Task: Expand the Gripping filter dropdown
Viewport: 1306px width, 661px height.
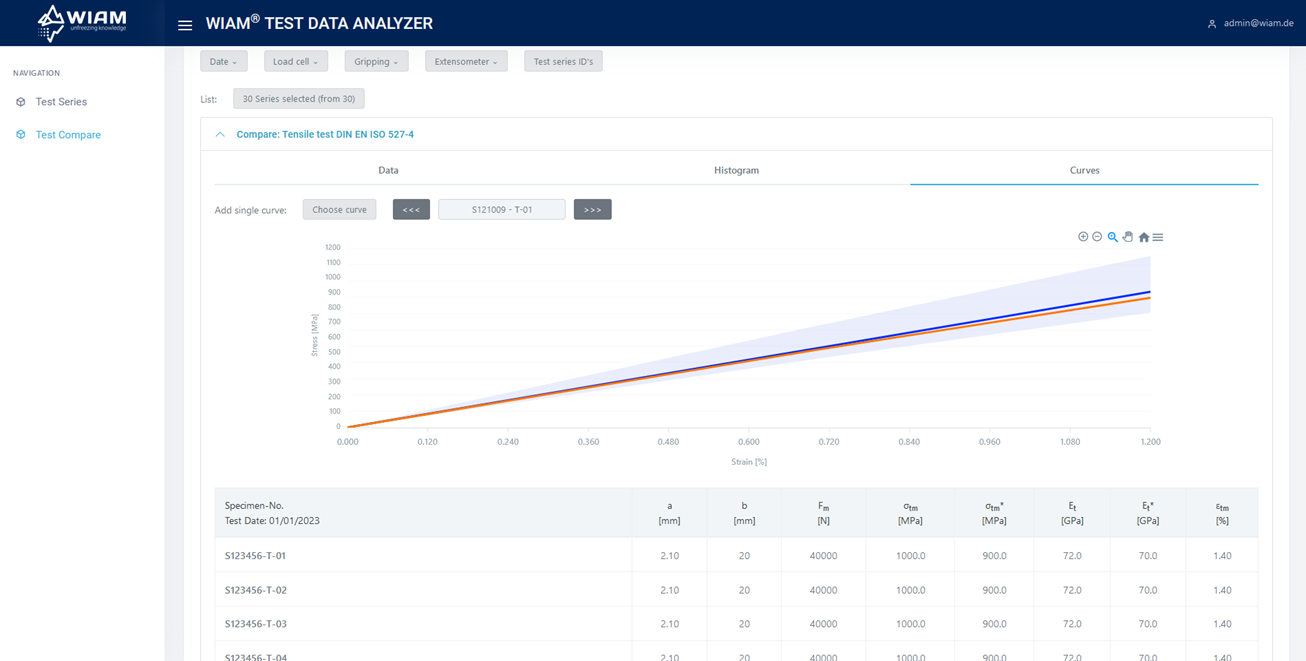Action: [376, 62]
